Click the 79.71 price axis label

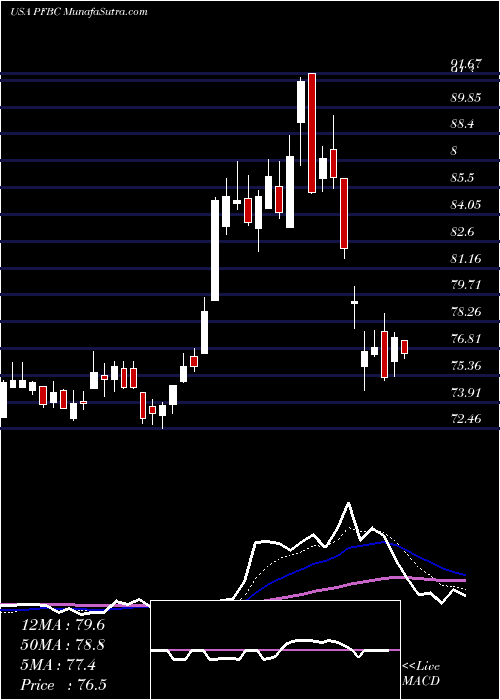coord(466,285)
